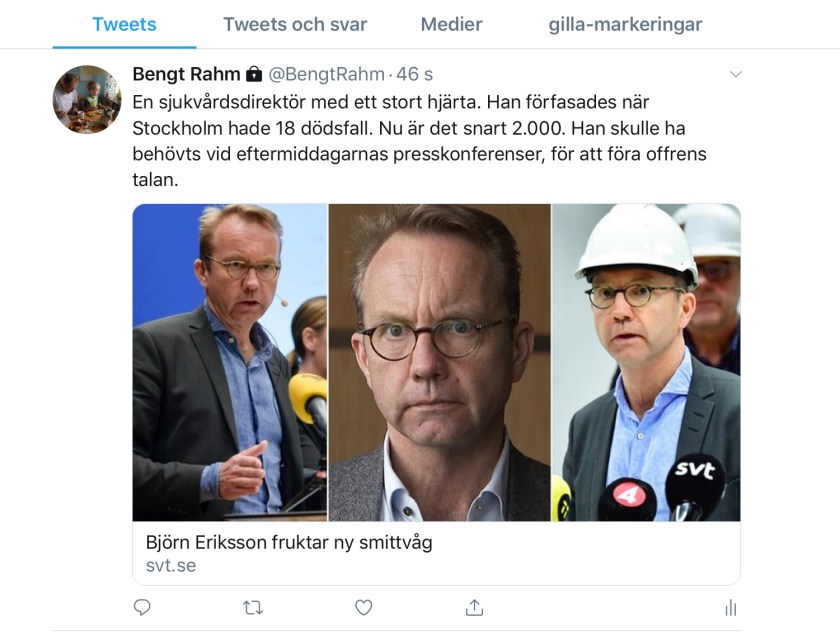Screen dimensions: 840x632
Task: Switch to the Tweets tab
Action: tap(124, 25)
